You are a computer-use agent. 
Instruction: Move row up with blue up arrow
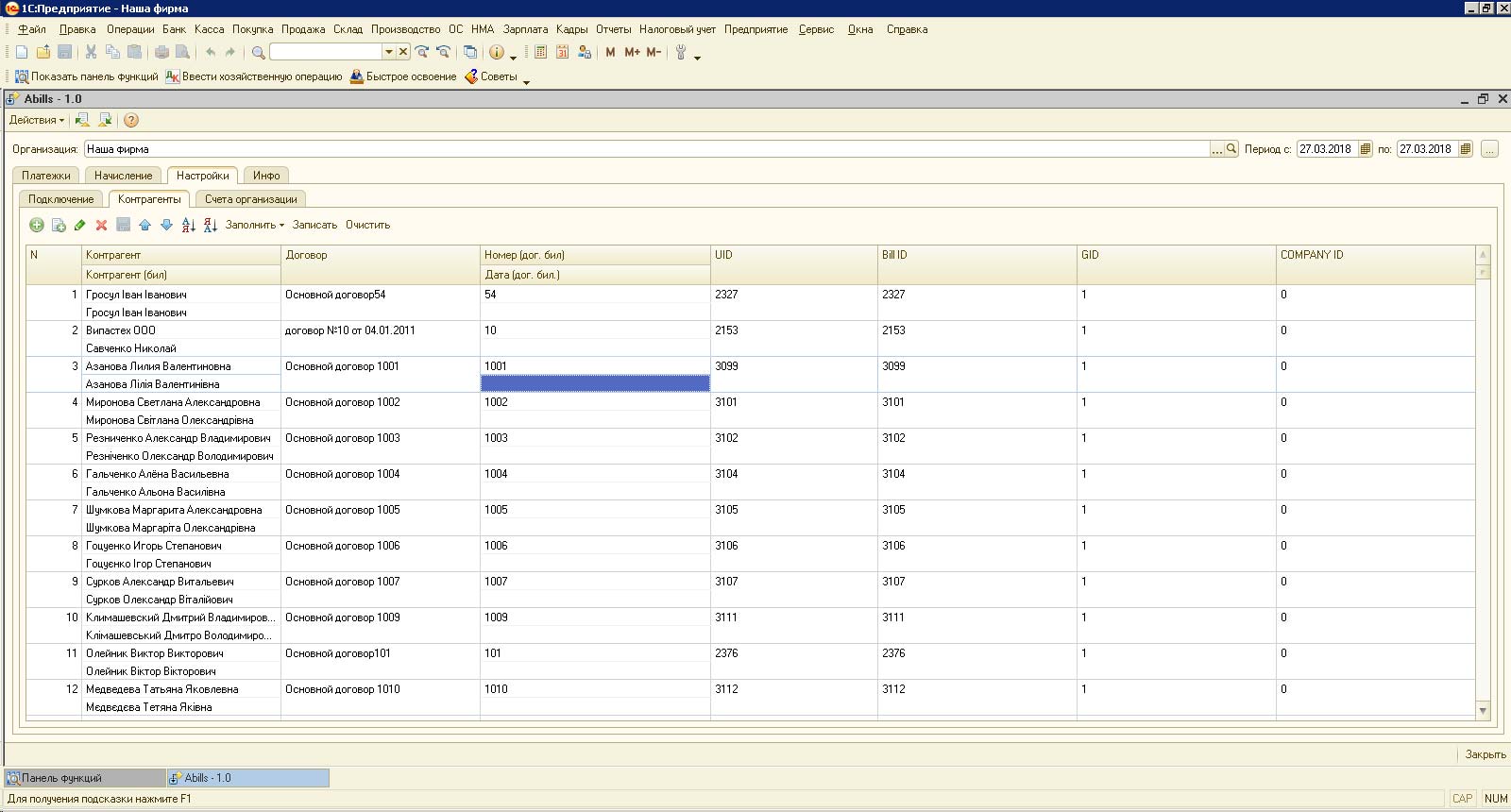pos(144,225)
